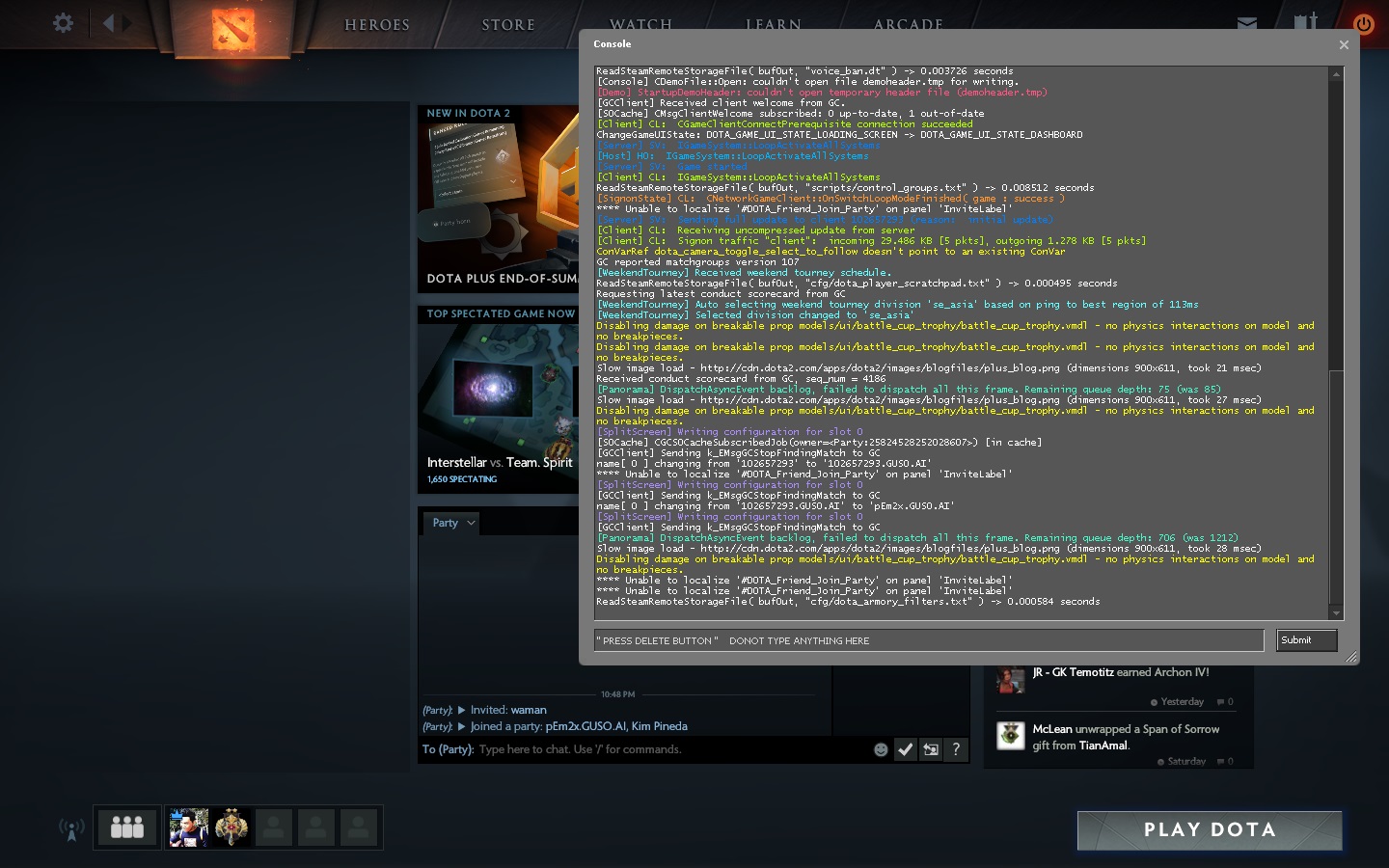Screen dimensions: 1389x868
Task: Click pEm2x.GUSO.AI name in chat
Action: 586,726
